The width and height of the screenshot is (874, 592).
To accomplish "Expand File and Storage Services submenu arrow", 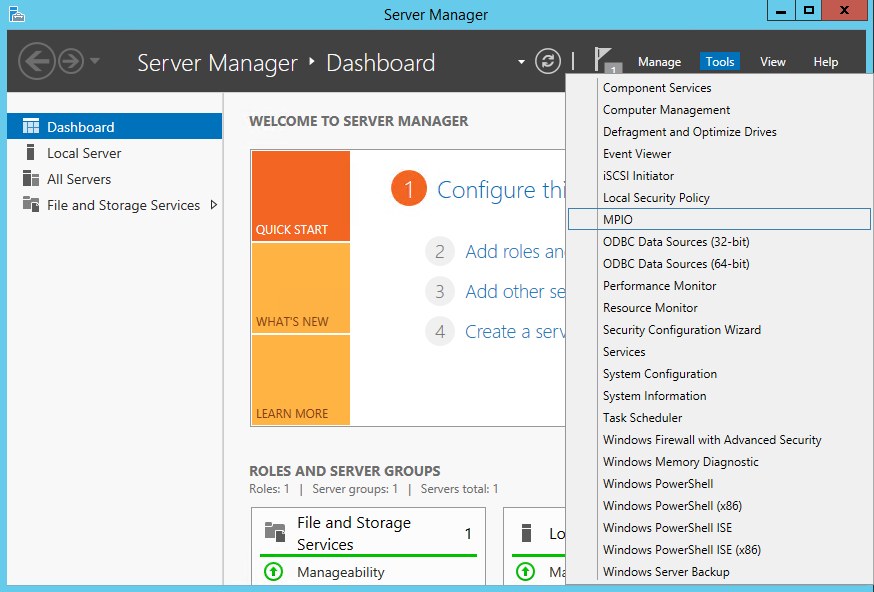I will (x=213, y=205).
